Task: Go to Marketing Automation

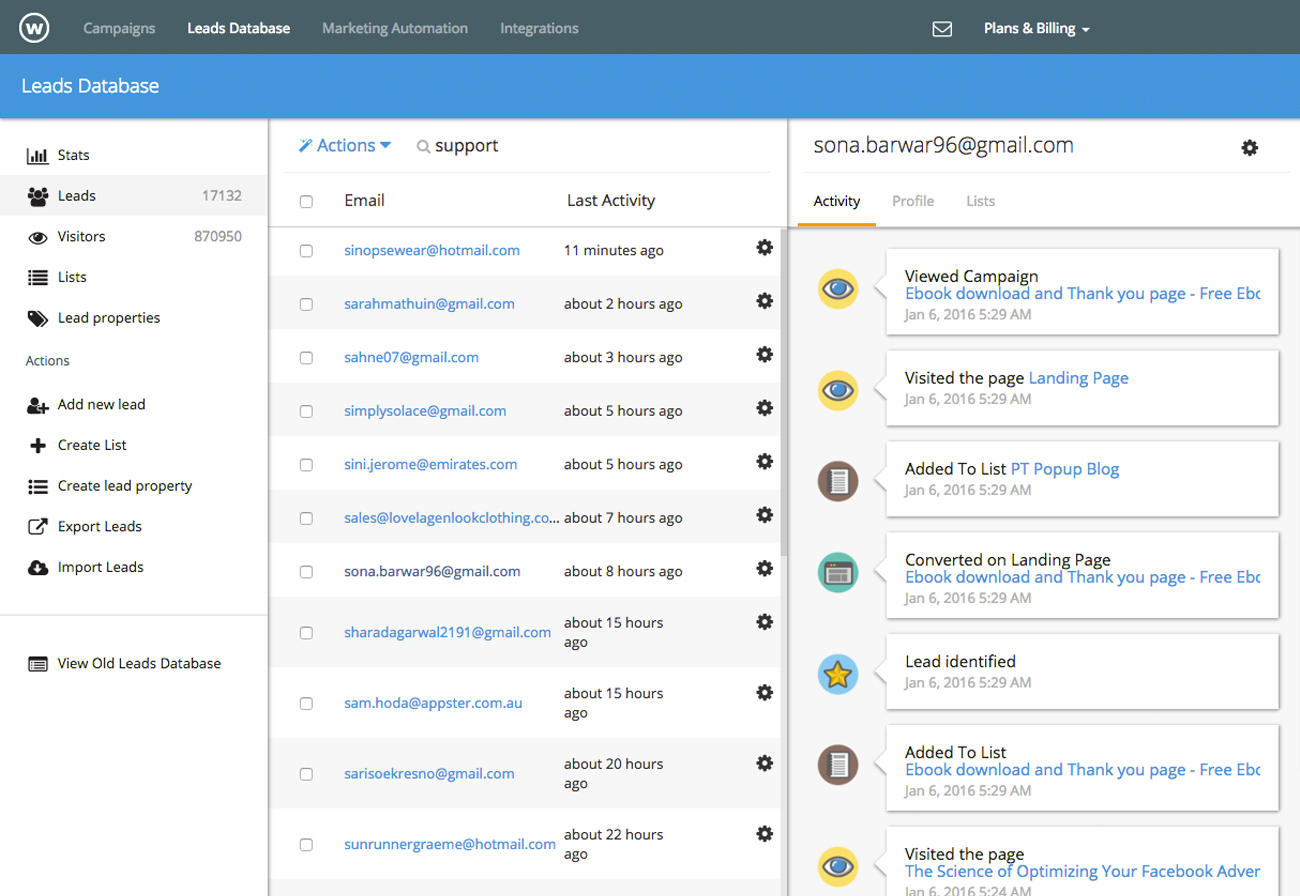Action: [x=394, y=28]
